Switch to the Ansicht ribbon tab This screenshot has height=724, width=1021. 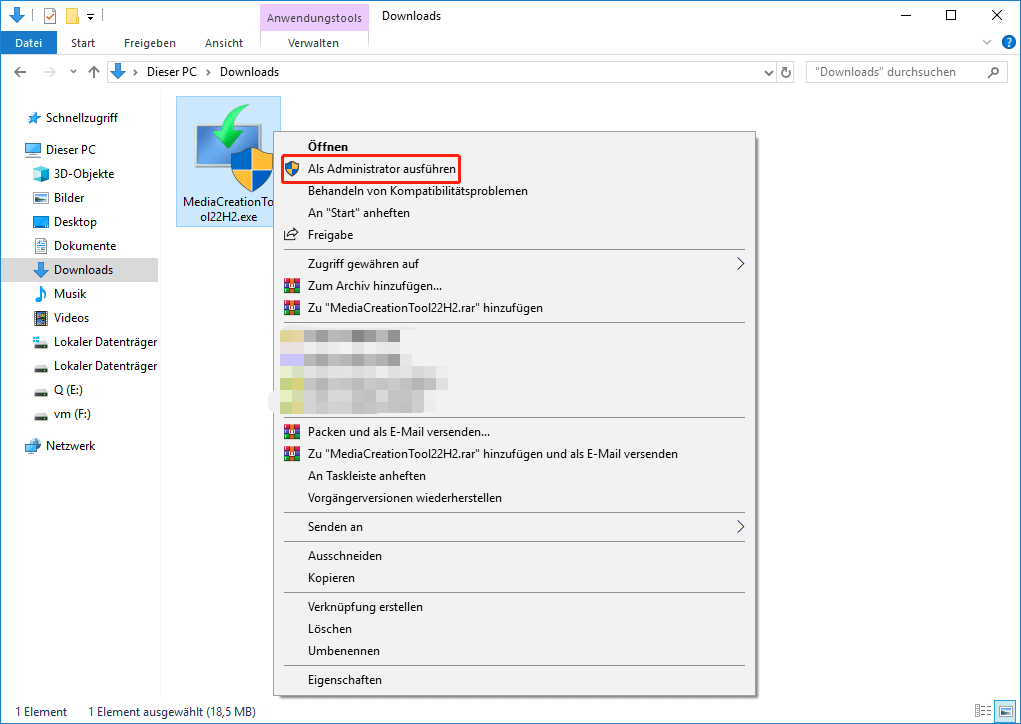pos(223,43)
